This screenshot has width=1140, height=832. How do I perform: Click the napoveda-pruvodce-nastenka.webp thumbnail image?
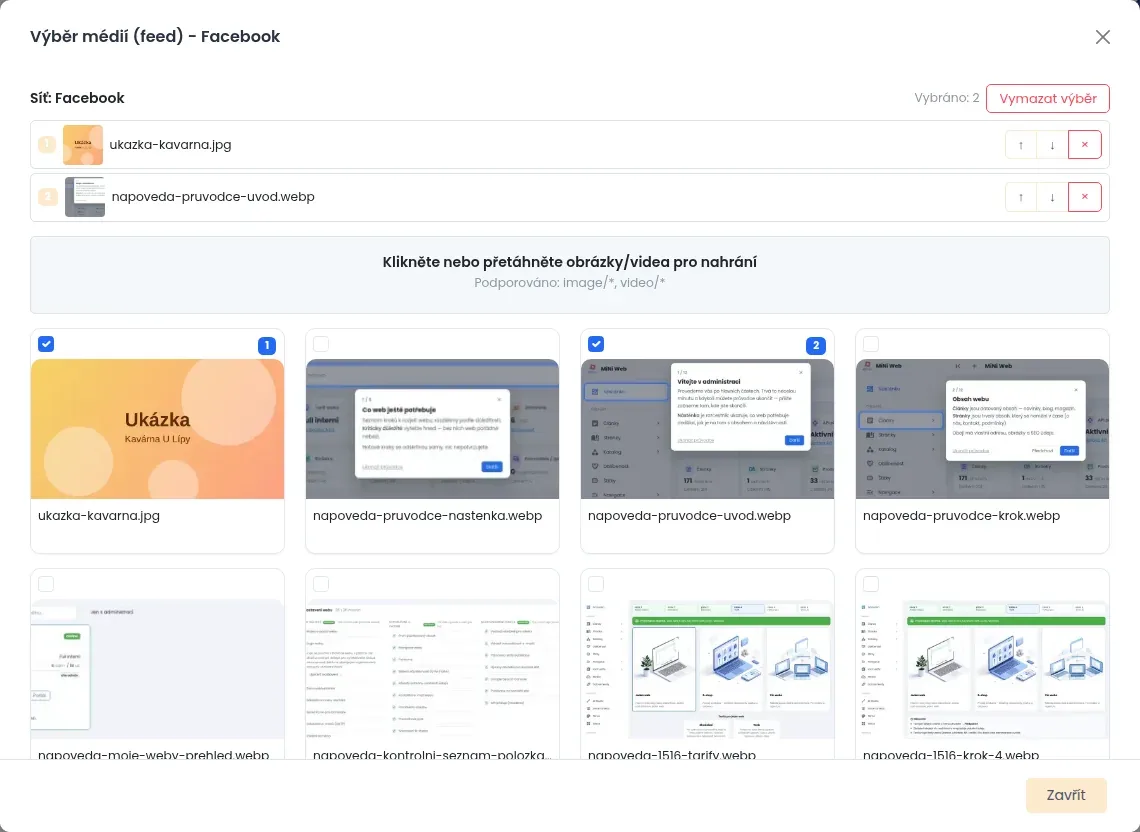[x=433, y=429]
